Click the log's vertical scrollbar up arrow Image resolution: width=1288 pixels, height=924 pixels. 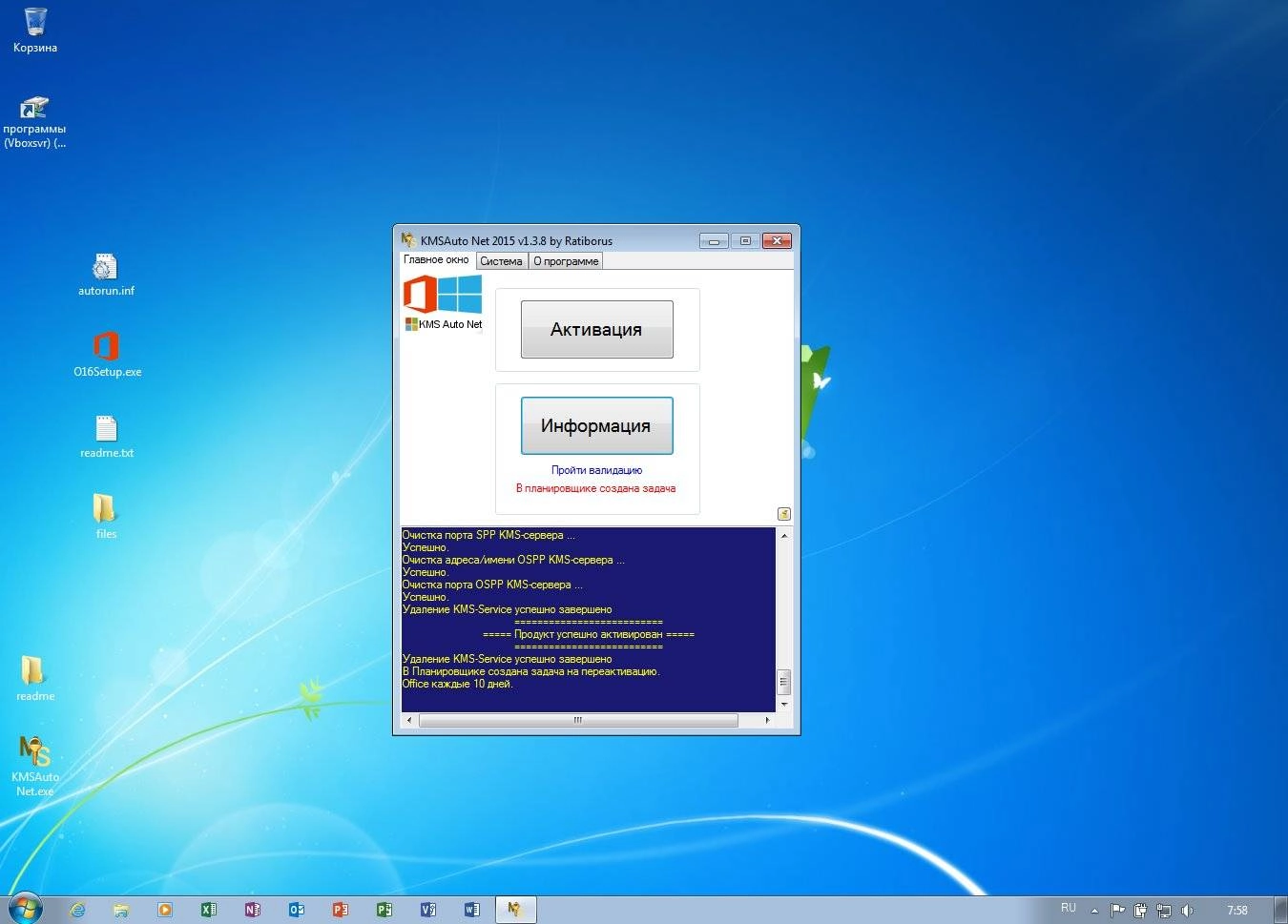pyautogui.click(x=784, y=535)
